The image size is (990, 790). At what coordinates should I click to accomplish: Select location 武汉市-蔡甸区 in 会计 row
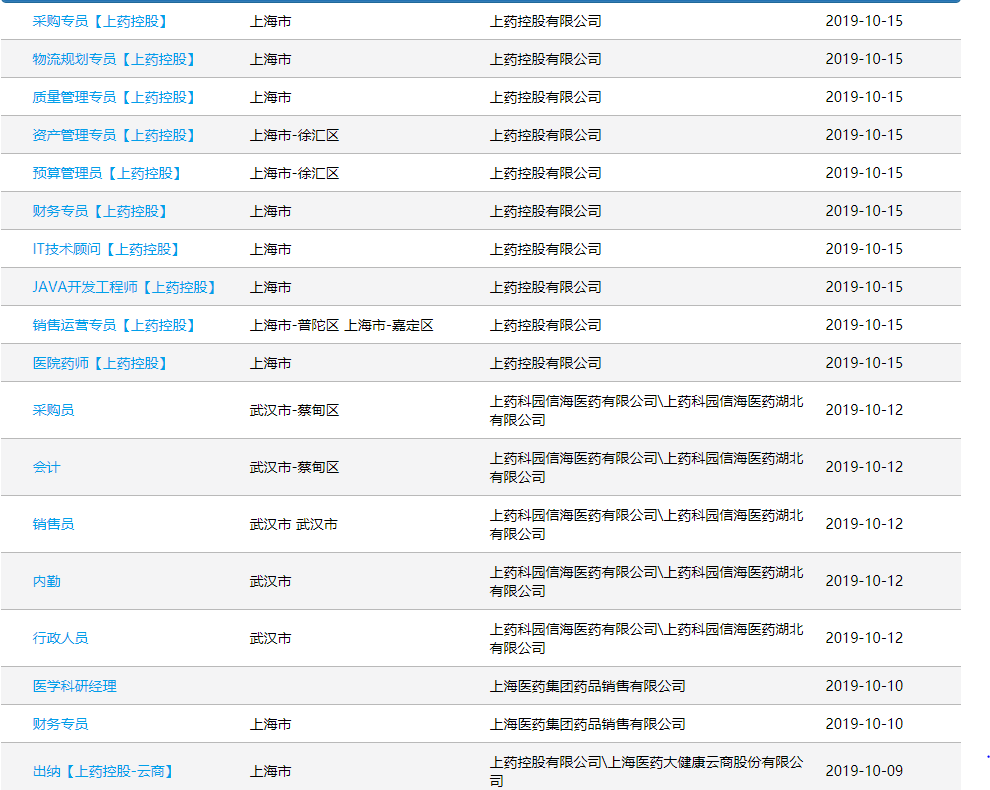(294, 467)
